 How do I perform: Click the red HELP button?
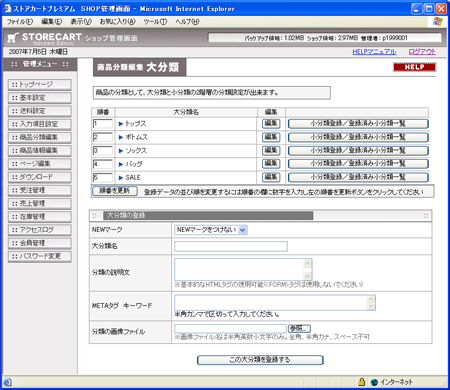414,67
